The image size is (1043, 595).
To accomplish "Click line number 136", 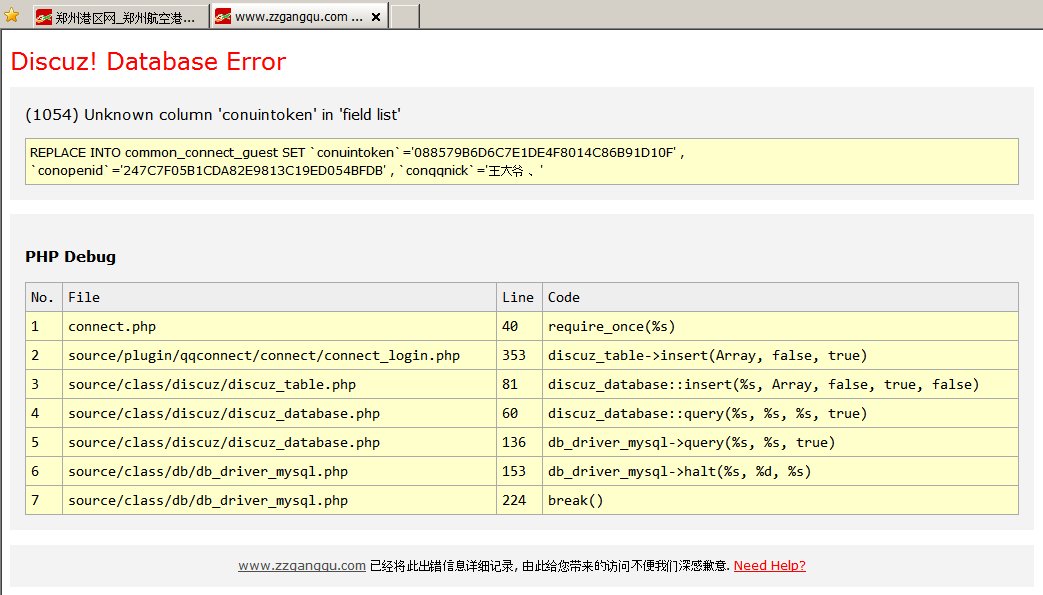I will click(x=514, y=443).
